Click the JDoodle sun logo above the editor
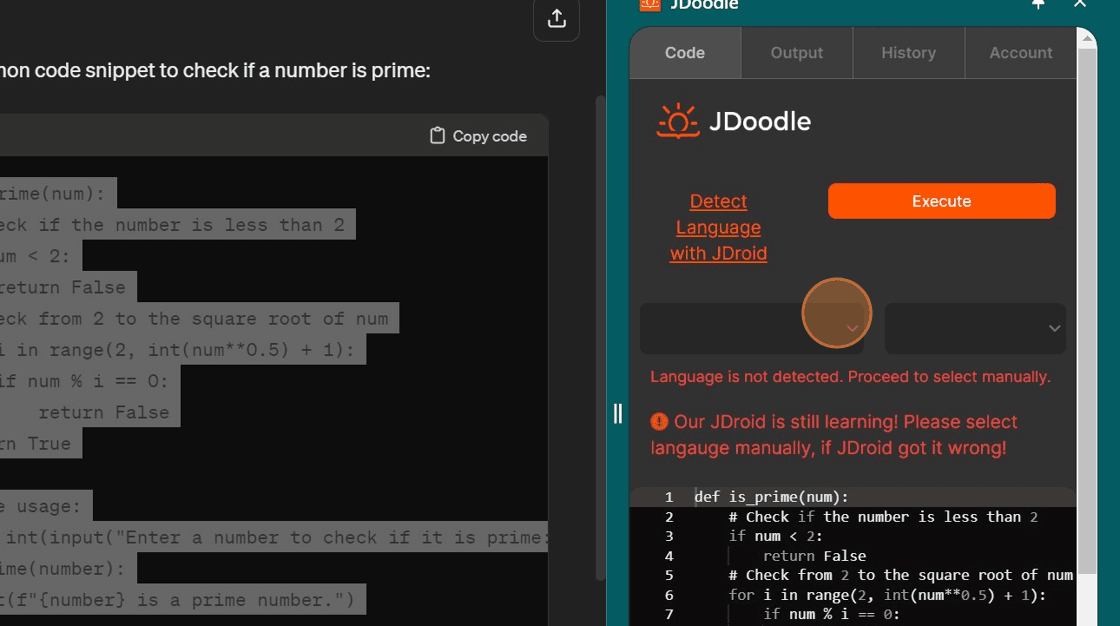 click(x=679, y=120)
